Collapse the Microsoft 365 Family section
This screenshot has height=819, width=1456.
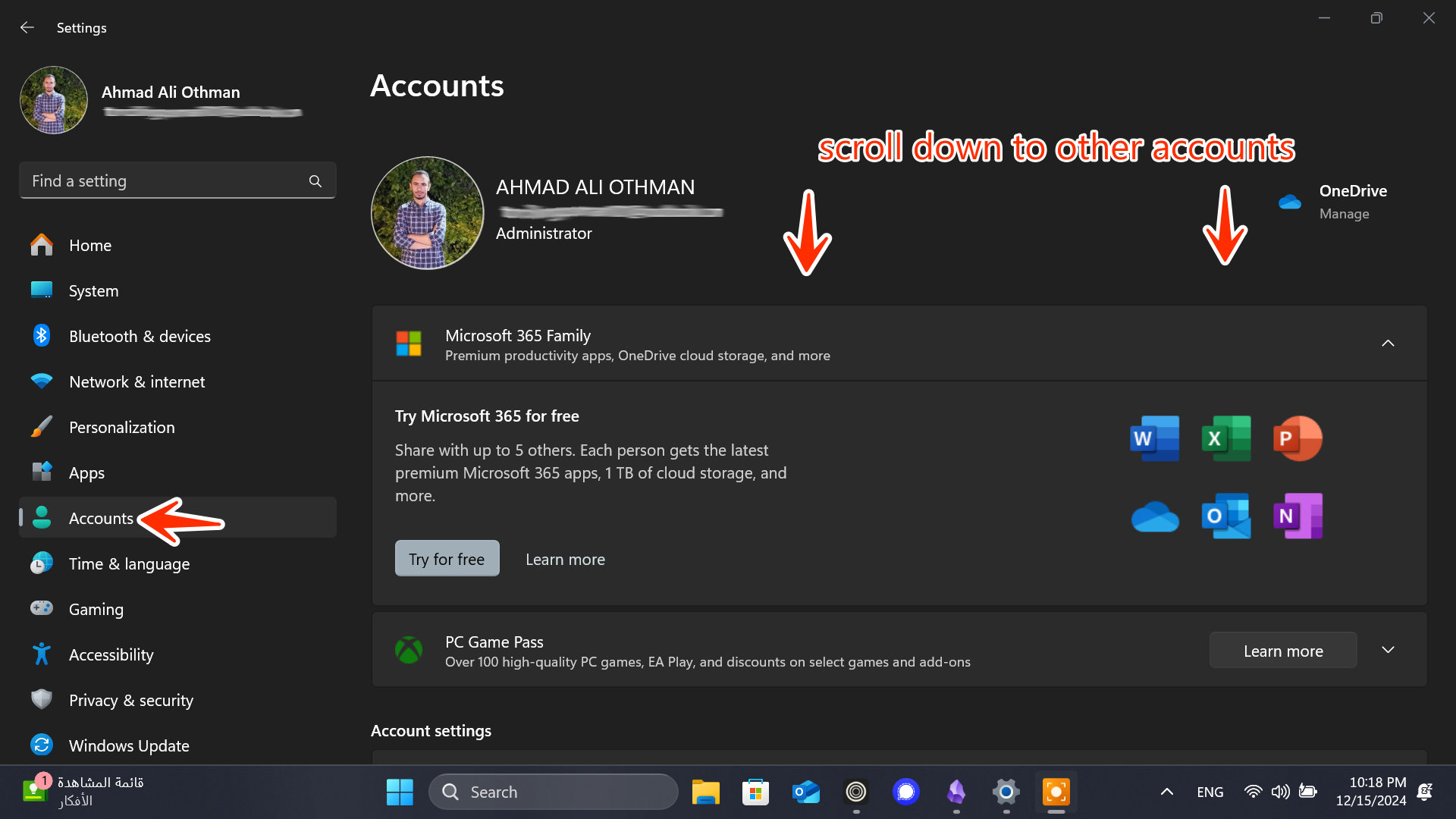tap(1388, 344)
